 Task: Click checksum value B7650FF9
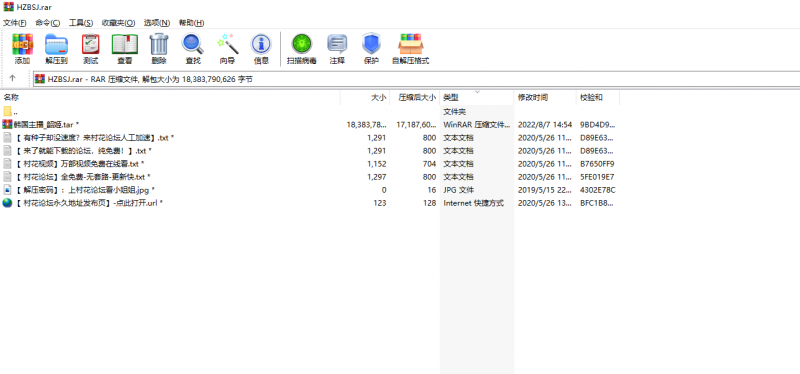597,164
